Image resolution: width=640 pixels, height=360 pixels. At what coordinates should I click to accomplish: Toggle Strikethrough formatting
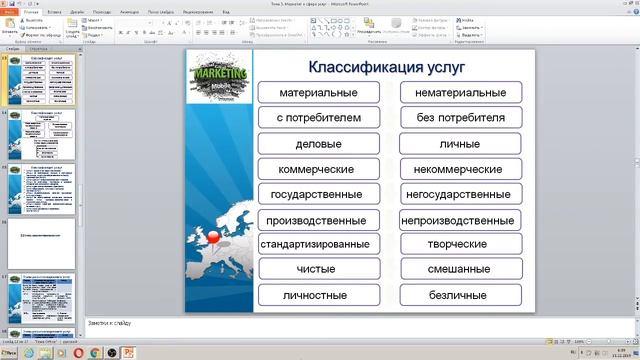pos(152,33)
